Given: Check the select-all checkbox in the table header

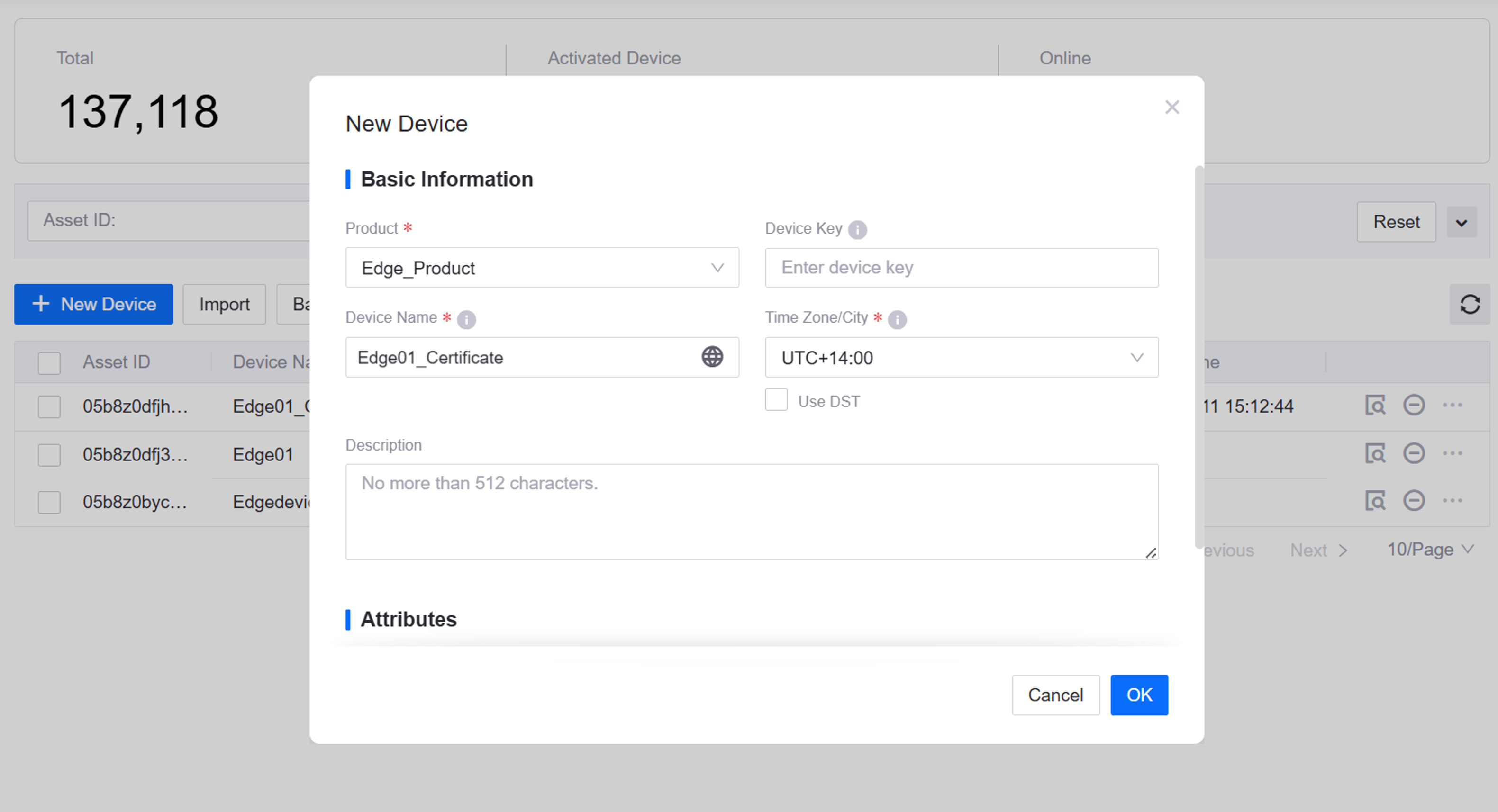Looking at the screenshot, I should (x=49, y=363).
